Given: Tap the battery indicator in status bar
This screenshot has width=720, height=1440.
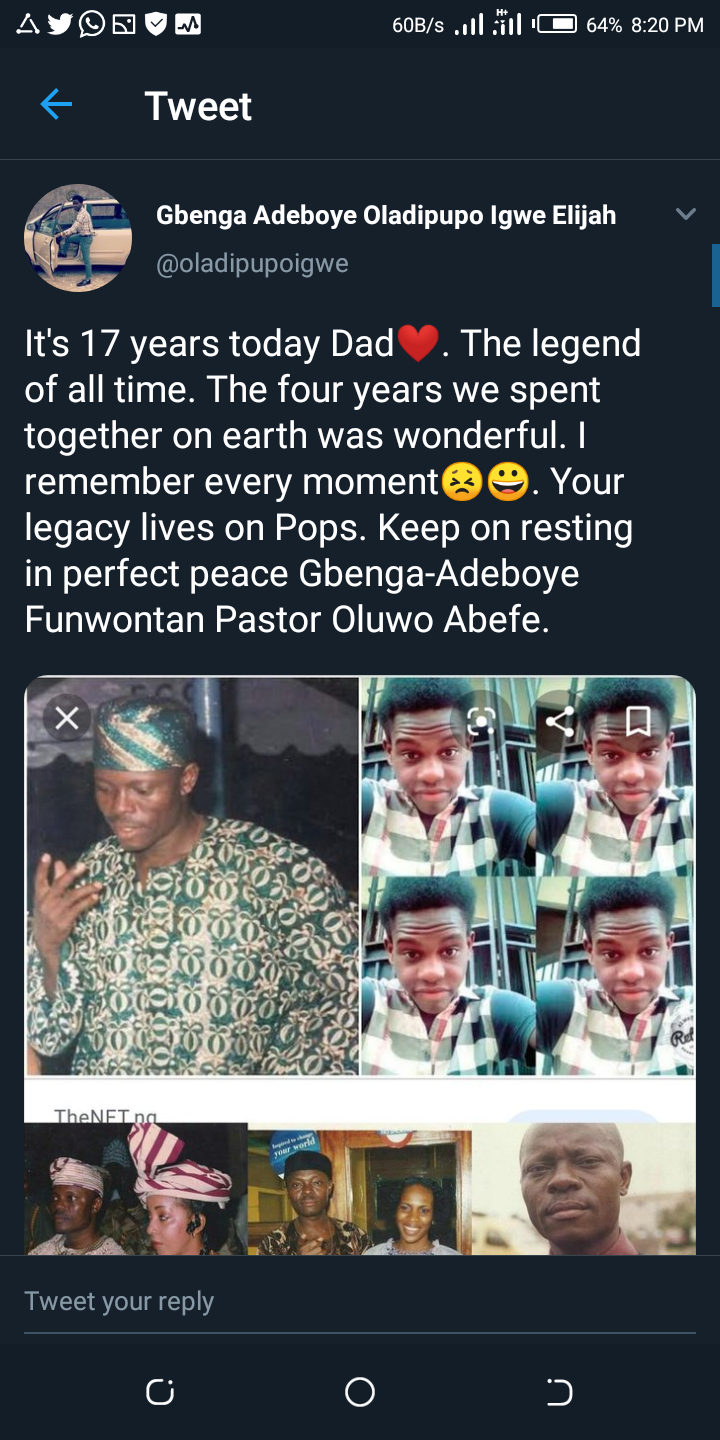Looking at the screenshot, I should pyautogui.click(x=557, y=24).
